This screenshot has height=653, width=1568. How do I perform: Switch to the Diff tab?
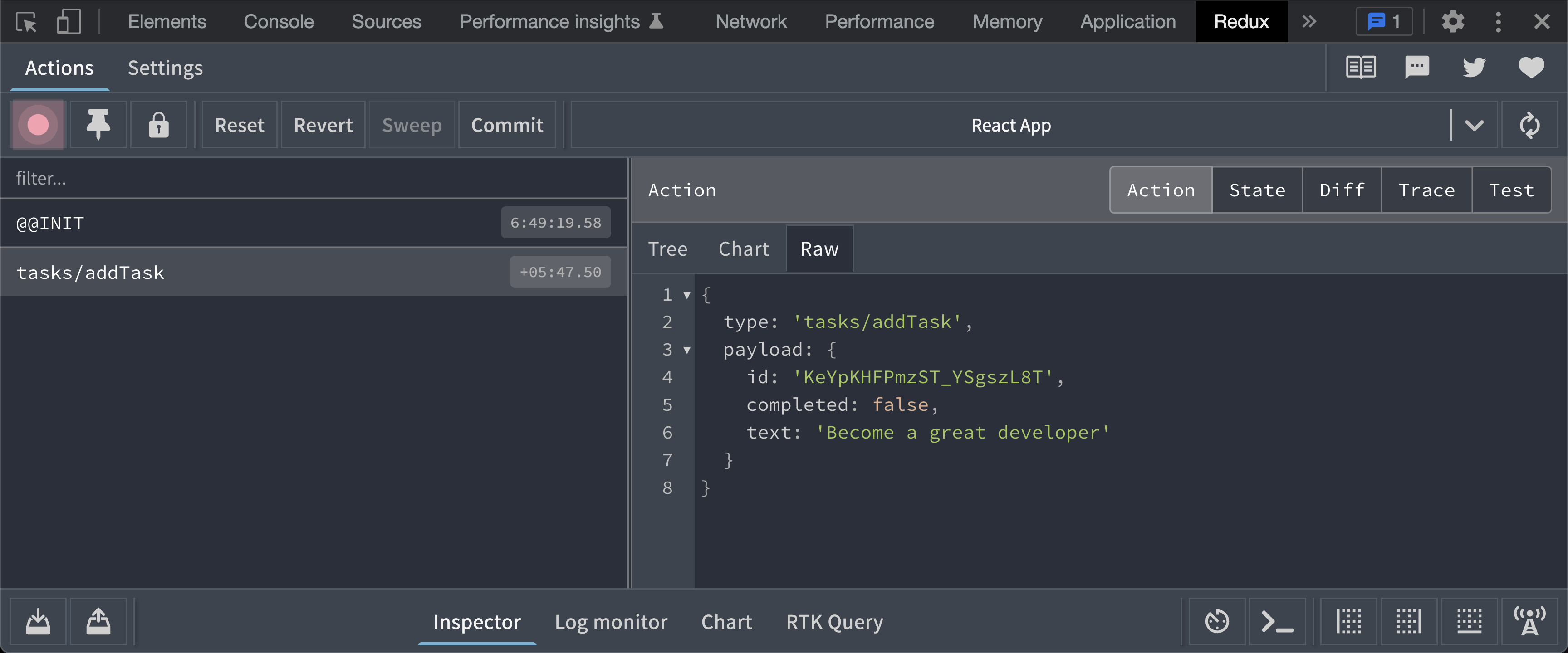click(x=1342, y=190)
